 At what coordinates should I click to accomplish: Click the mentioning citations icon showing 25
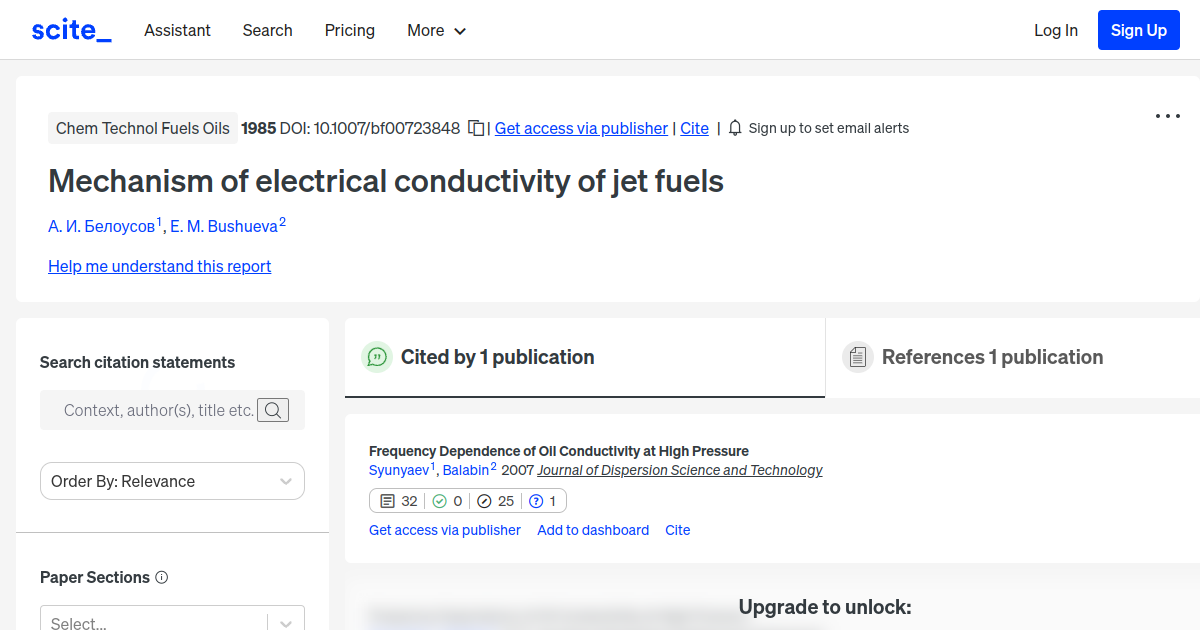click(484, 501)
